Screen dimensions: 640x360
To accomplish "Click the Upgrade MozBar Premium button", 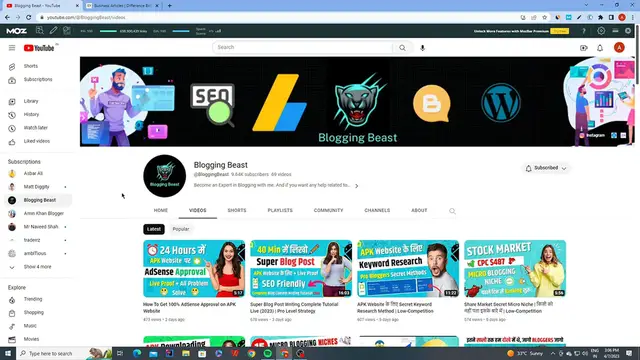I will [560, 31].
